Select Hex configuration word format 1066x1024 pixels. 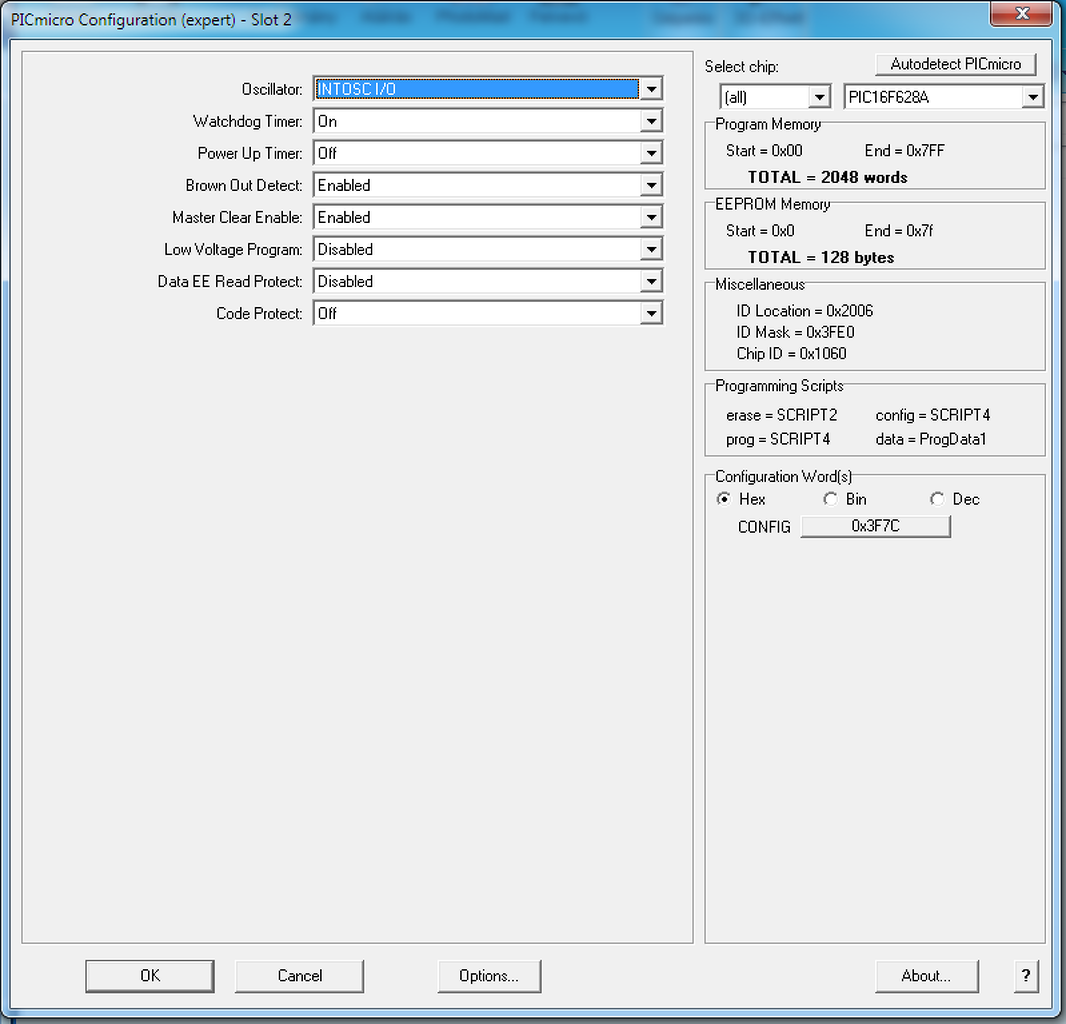click(x=741, y=499)
